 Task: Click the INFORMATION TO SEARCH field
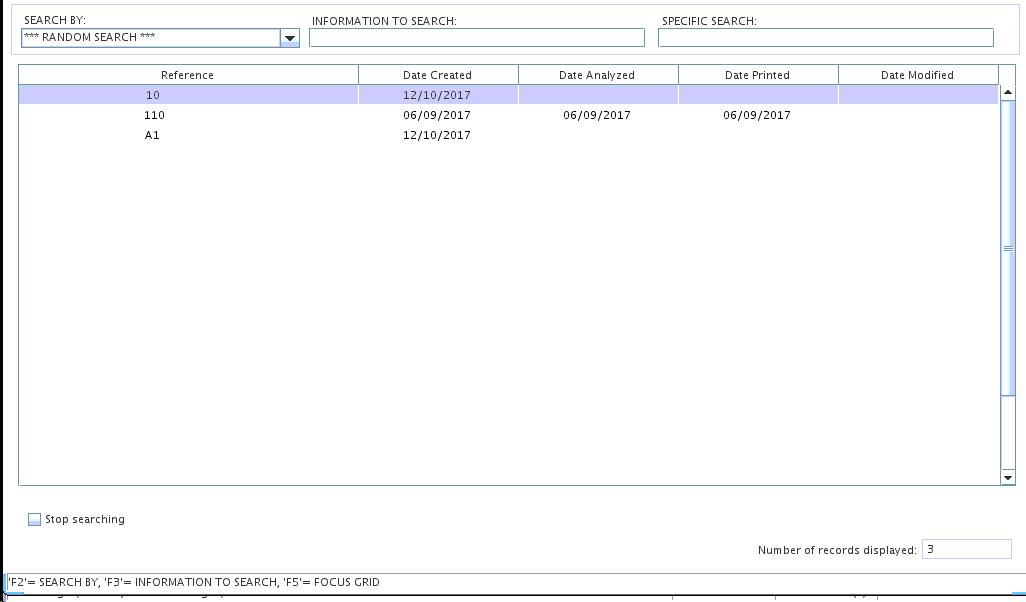477,38
